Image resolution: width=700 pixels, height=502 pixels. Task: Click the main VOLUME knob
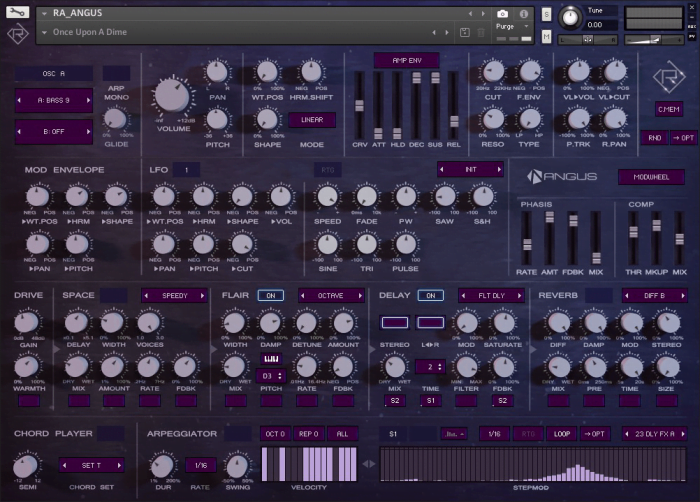[172, 96]
